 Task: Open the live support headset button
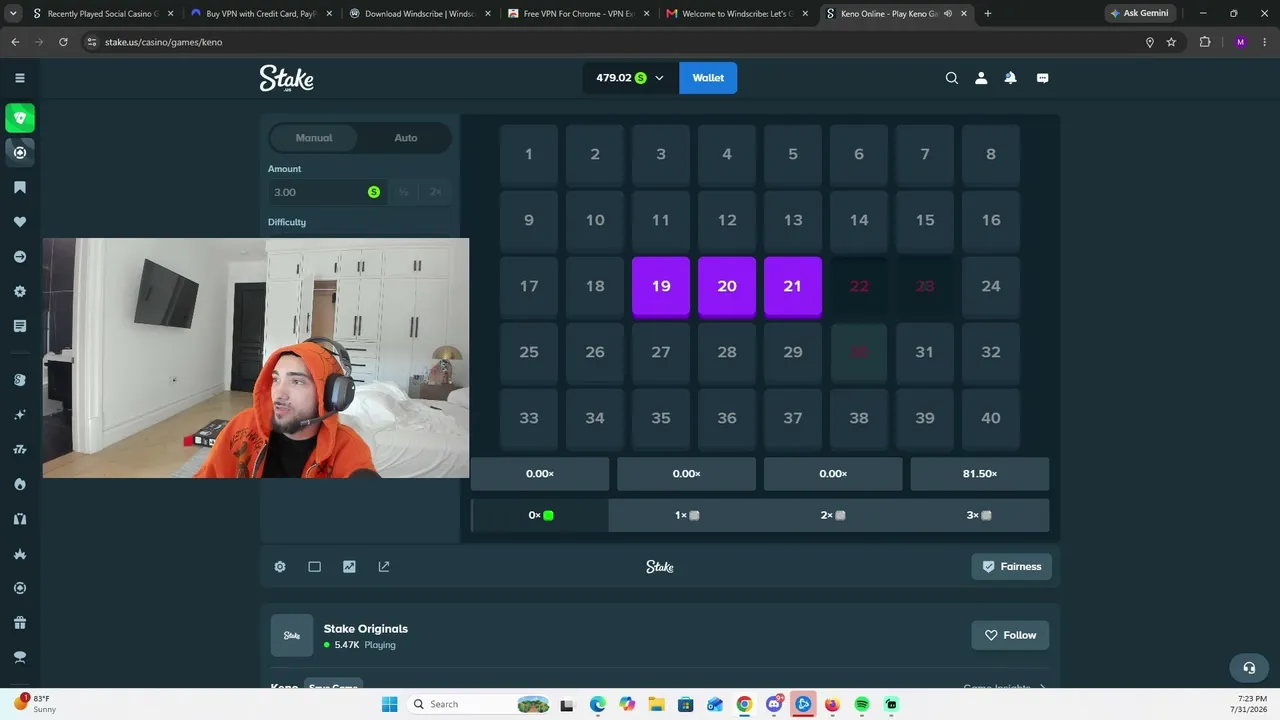coord(1249,668)
